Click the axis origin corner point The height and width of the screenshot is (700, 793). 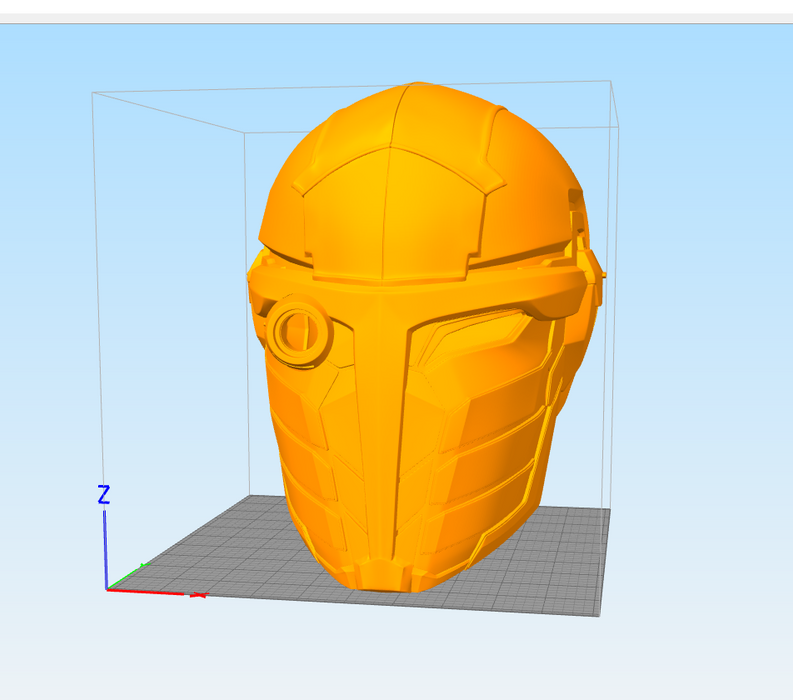point(107,589)
